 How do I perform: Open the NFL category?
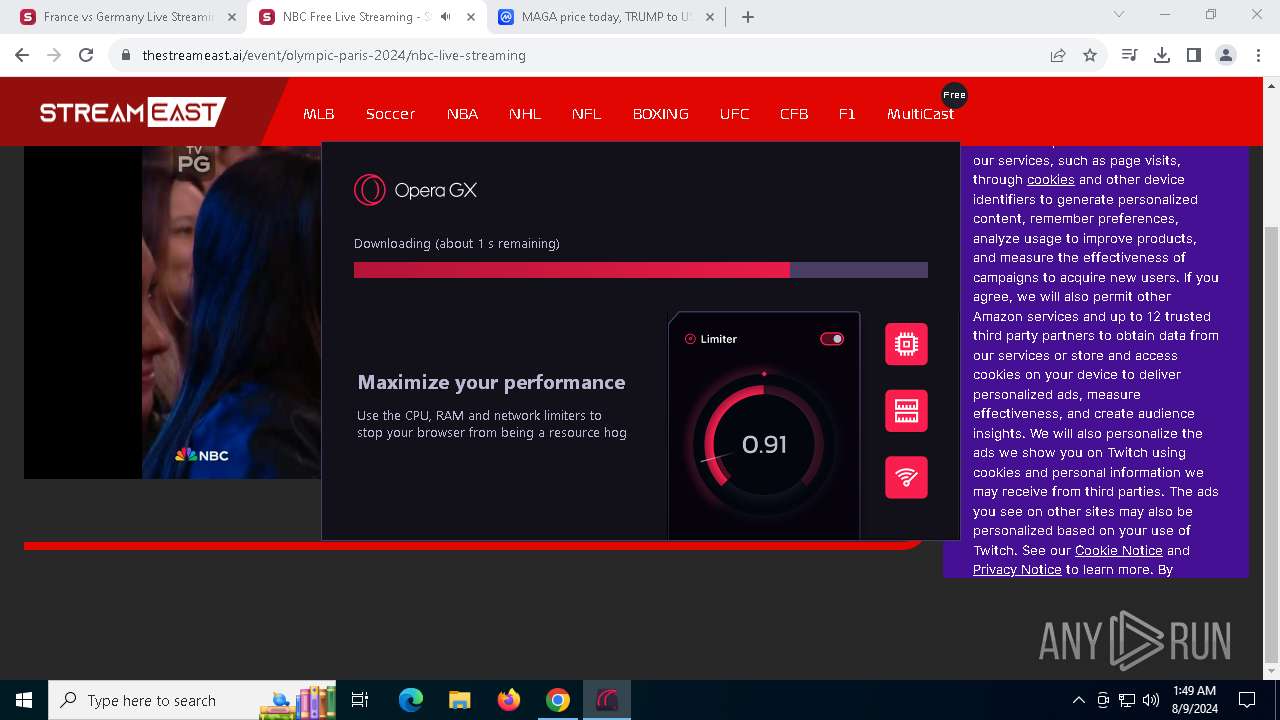click(x=587, y=114)
